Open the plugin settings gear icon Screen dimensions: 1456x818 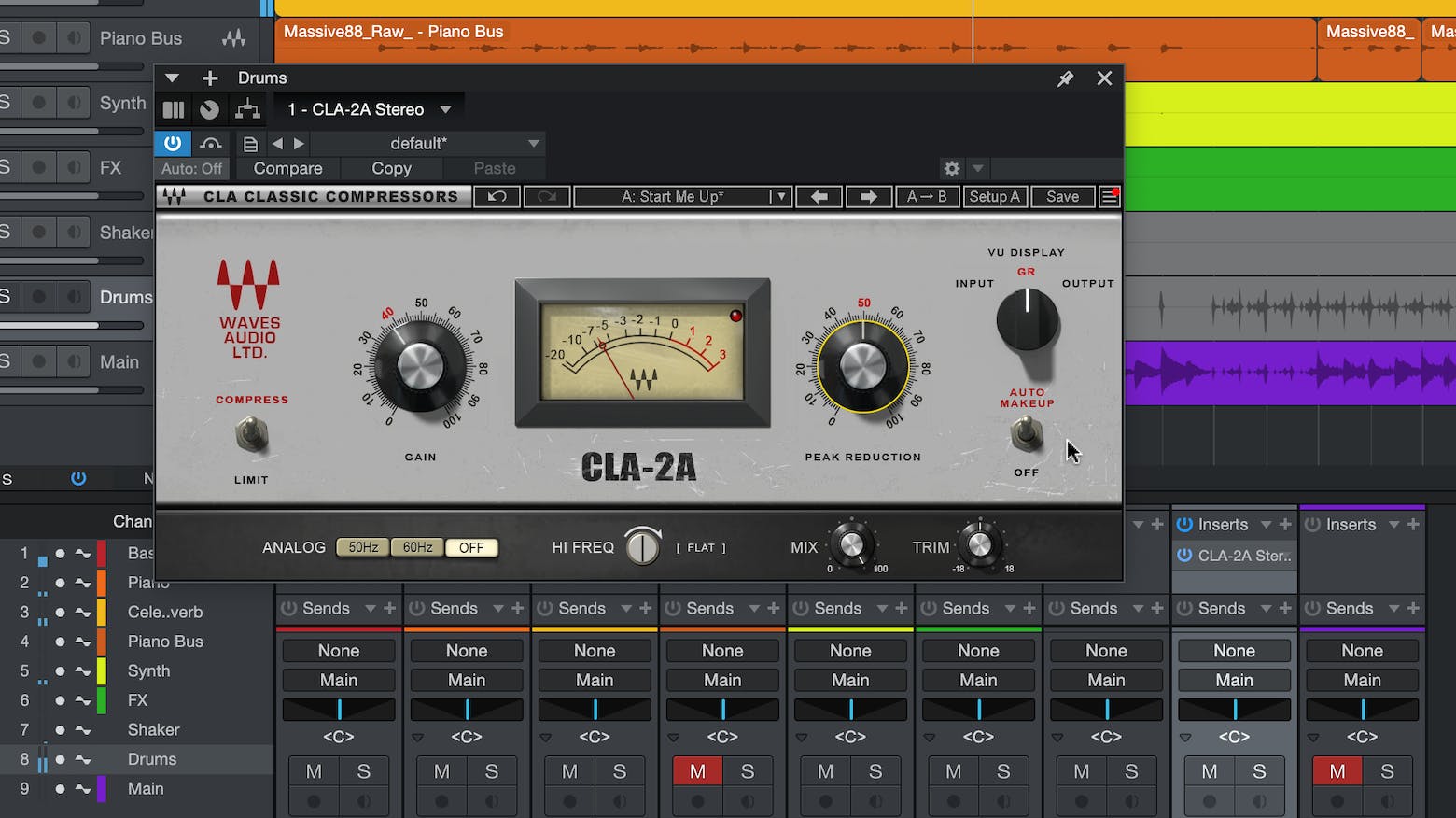click(951, 169)
